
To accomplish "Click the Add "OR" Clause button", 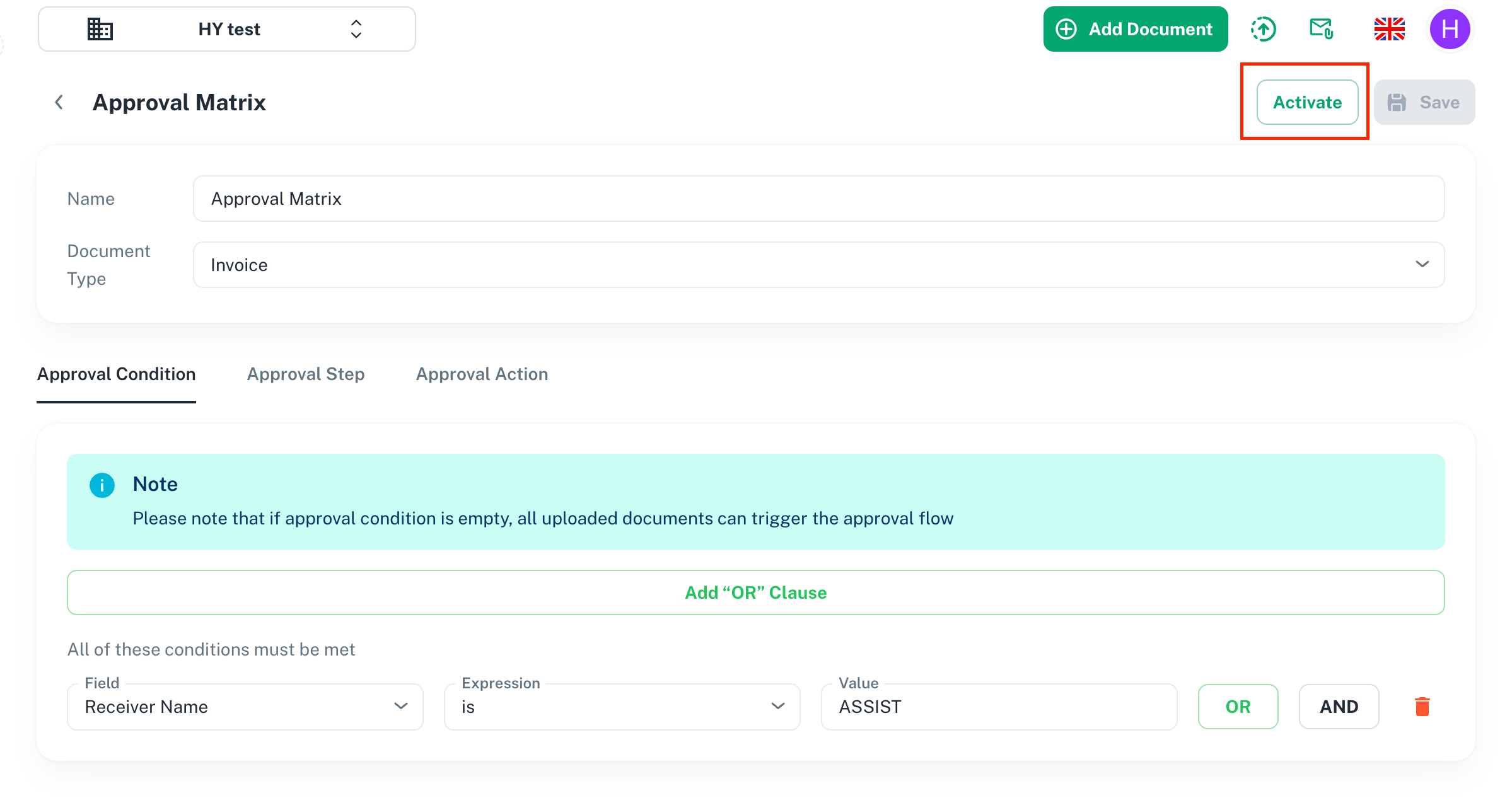I will pos(755,593).
